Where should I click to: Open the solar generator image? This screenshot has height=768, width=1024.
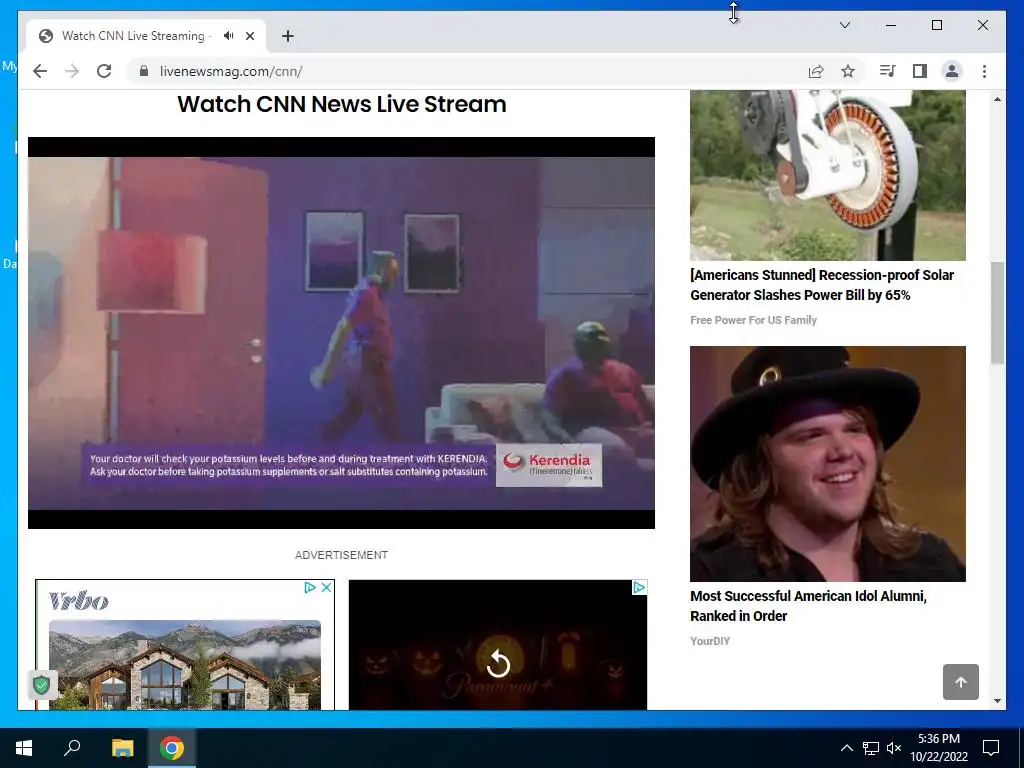[x=827, y=176]
